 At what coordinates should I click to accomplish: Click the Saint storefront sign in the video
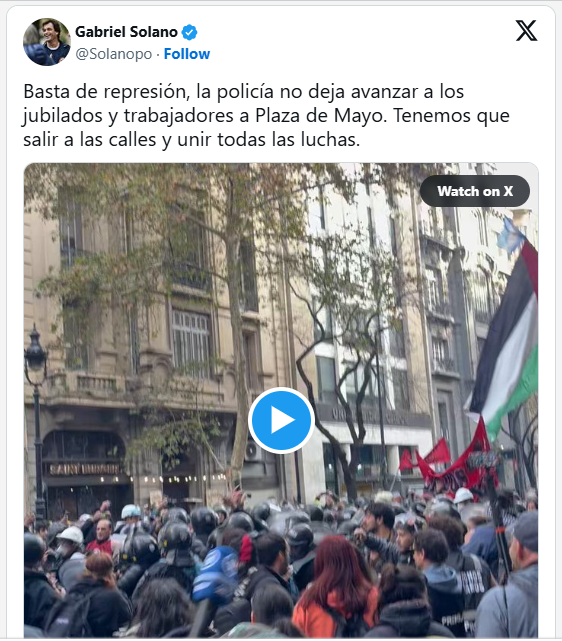tap(84, 469)
